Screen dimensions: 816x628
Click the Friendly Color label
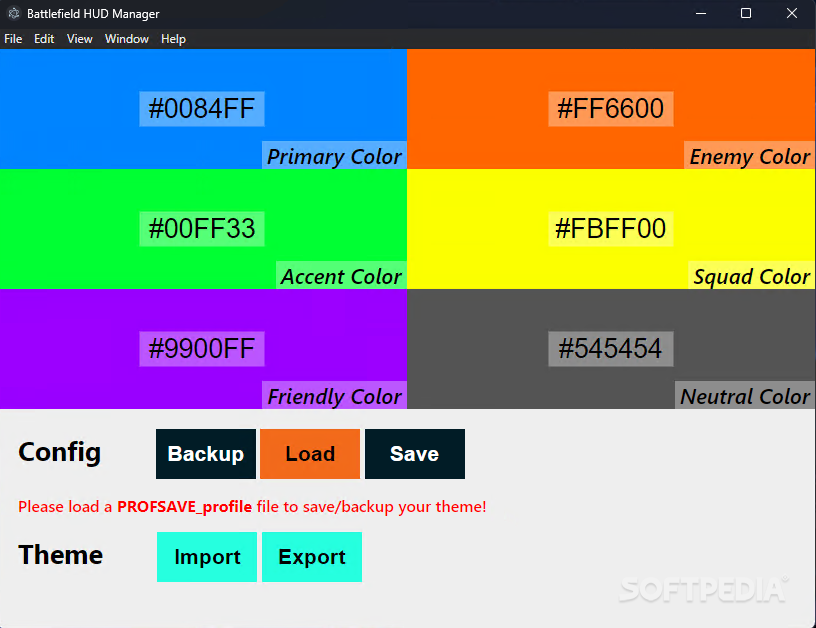pyautogui.click(x=334, y=395)
